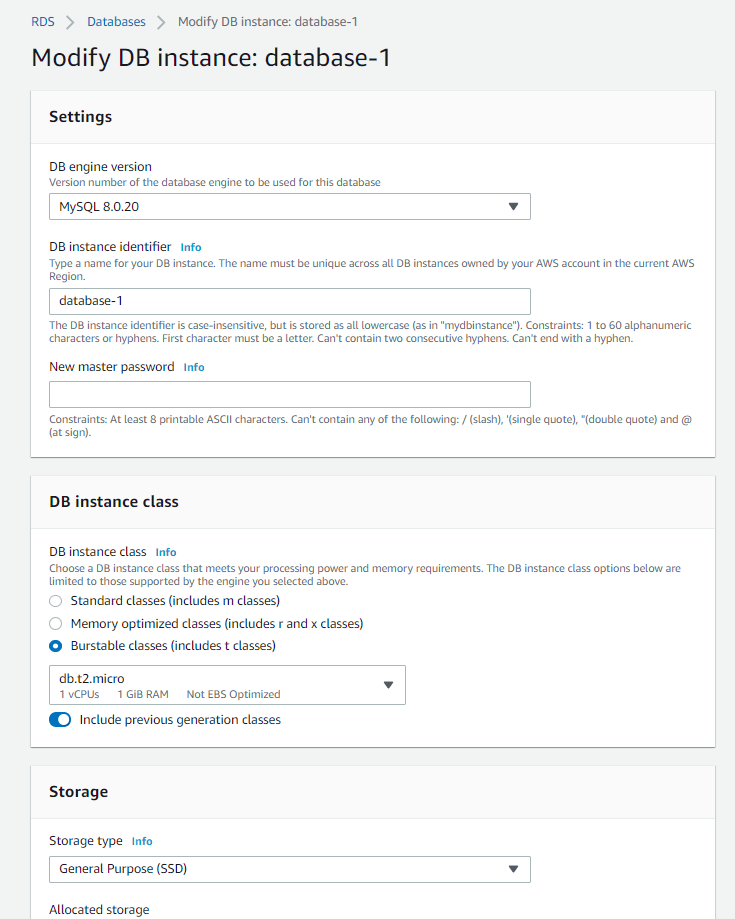Open the DB engine version dropdown
735x919 pixels.
tap(289, 206)
